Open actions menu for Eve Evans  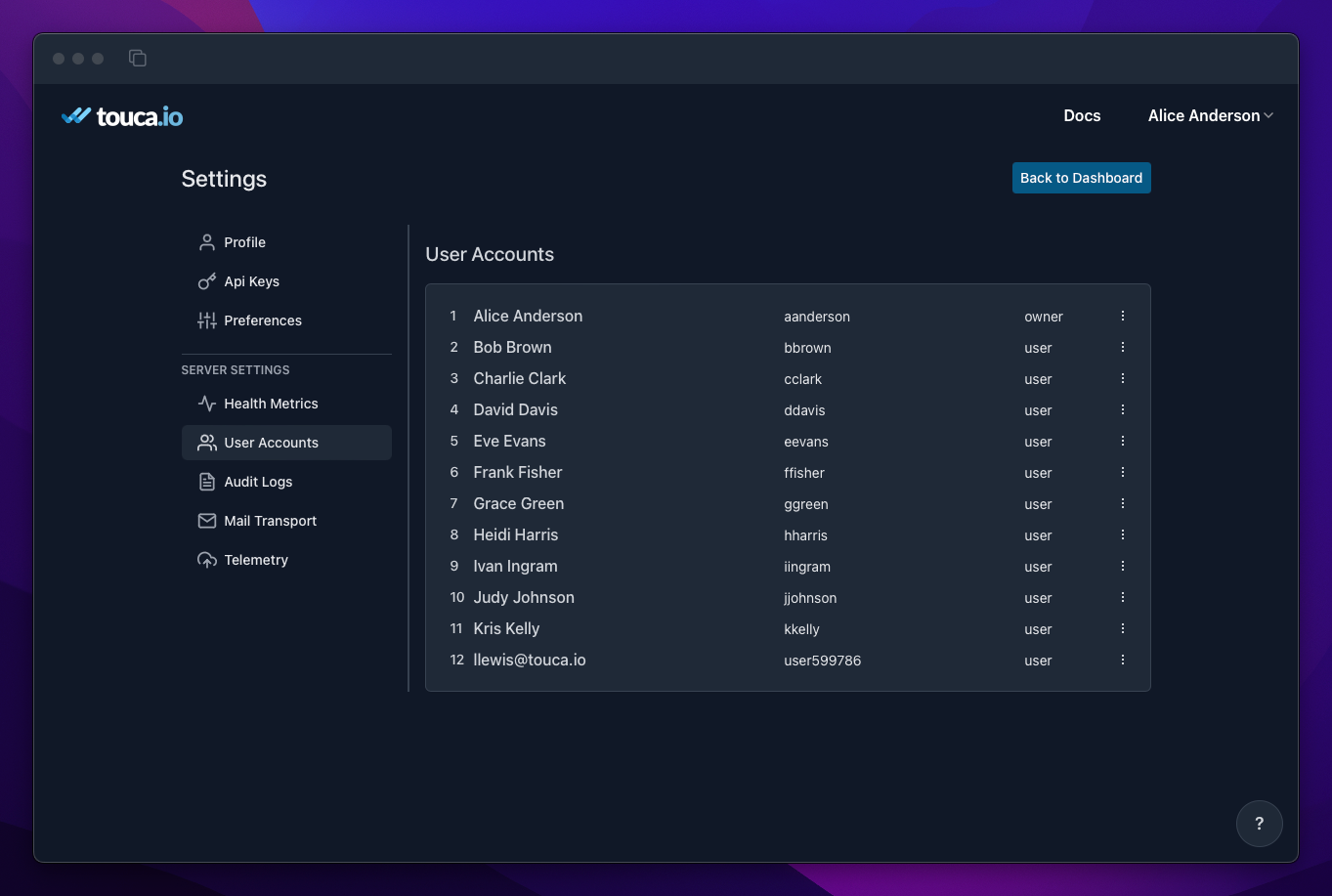pos(1123,441)
